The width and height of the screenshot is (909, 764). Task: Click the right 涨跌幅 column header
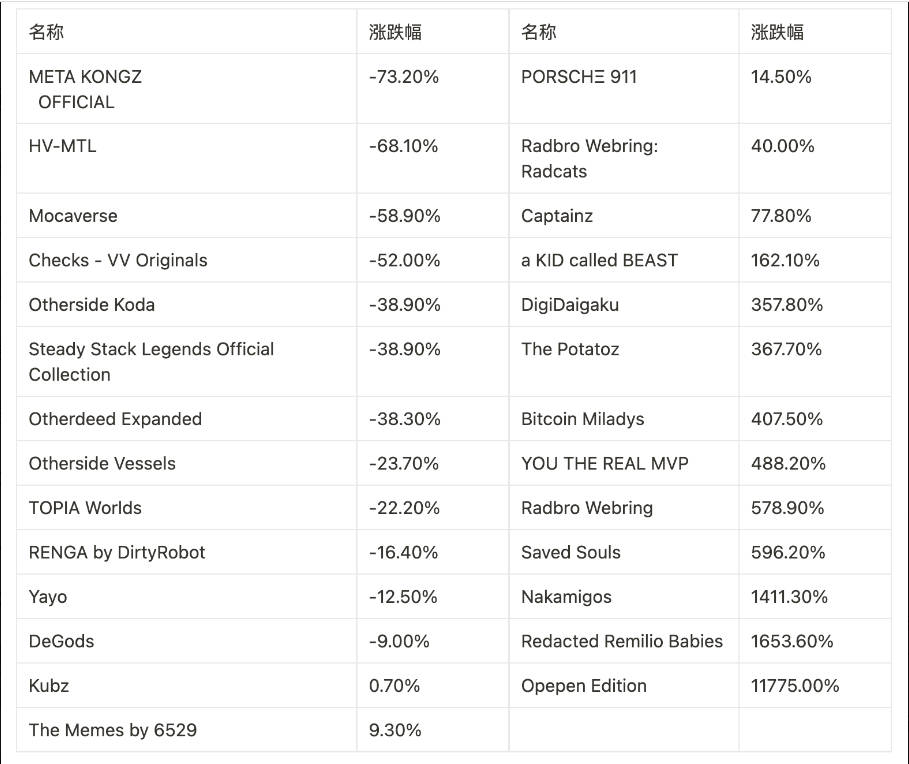tap(777, 32)
